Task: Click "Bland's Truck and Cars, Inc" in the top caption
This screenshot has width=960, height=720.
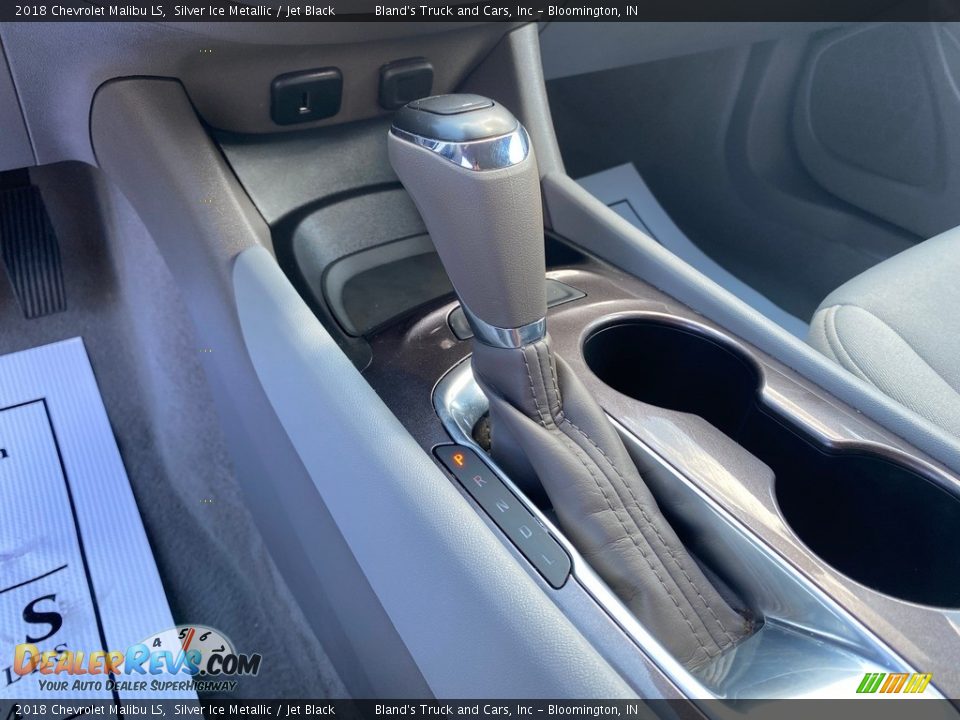Action: tap(454, 11)
